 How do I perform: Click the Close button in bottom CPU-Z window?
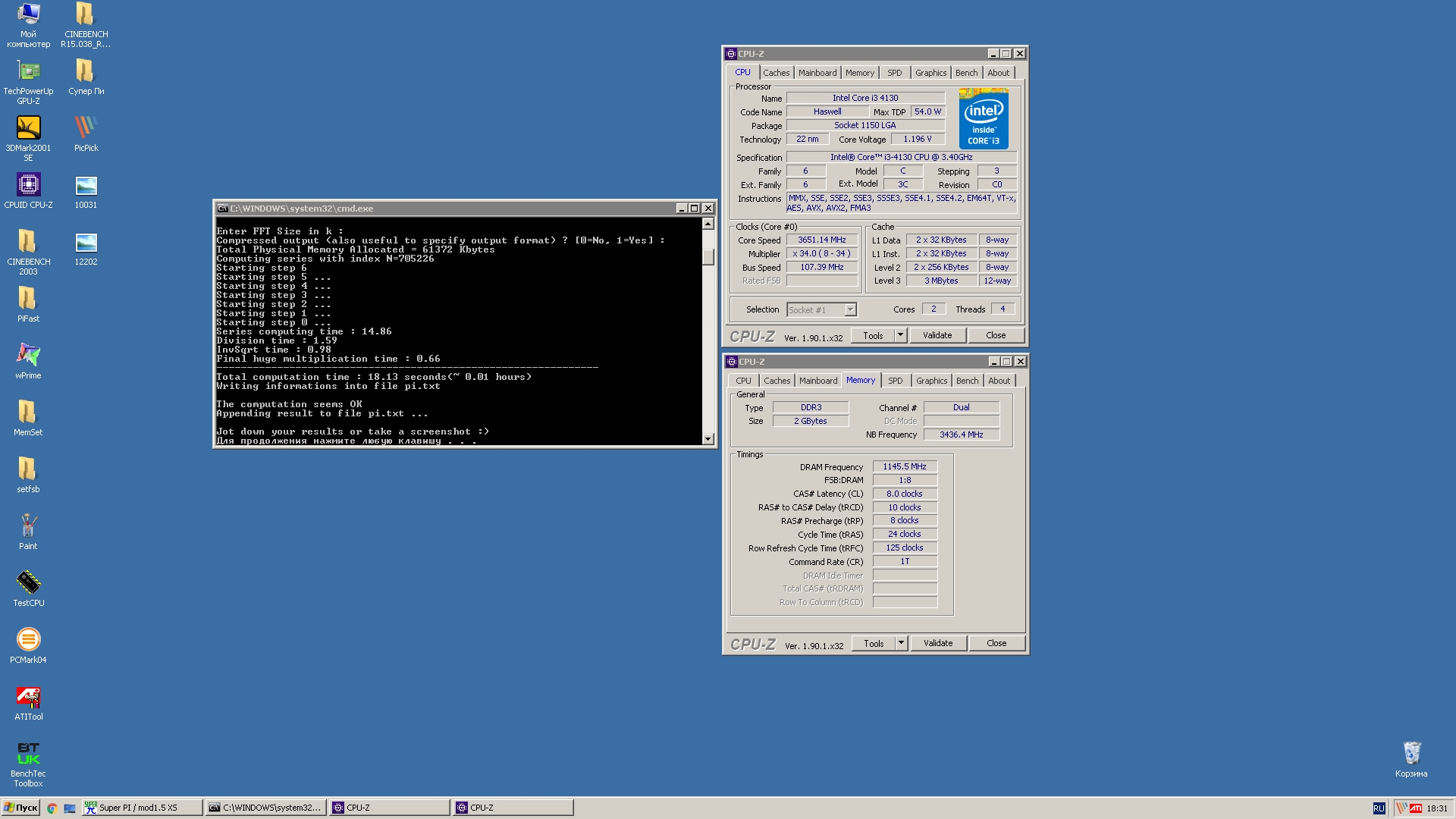pyautogui.click(x=996, y=643)
